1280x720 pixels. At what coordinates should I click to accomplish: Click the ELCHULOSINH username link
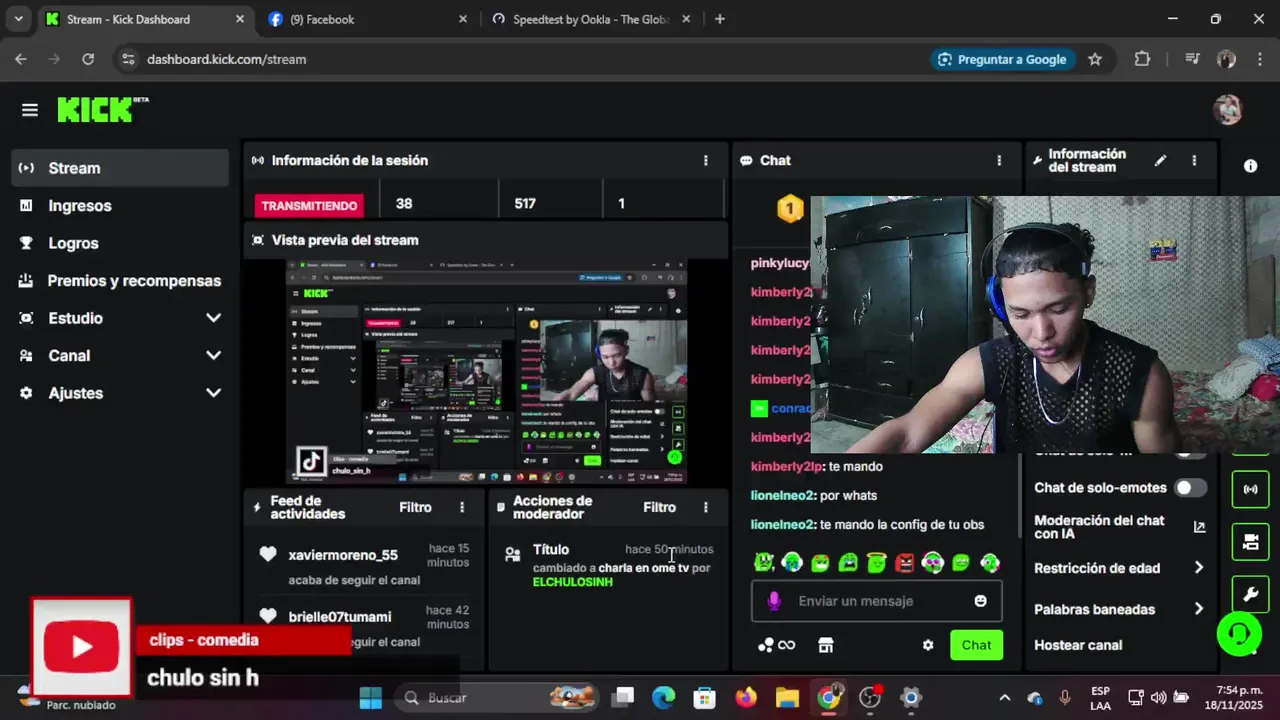[573, 582]
